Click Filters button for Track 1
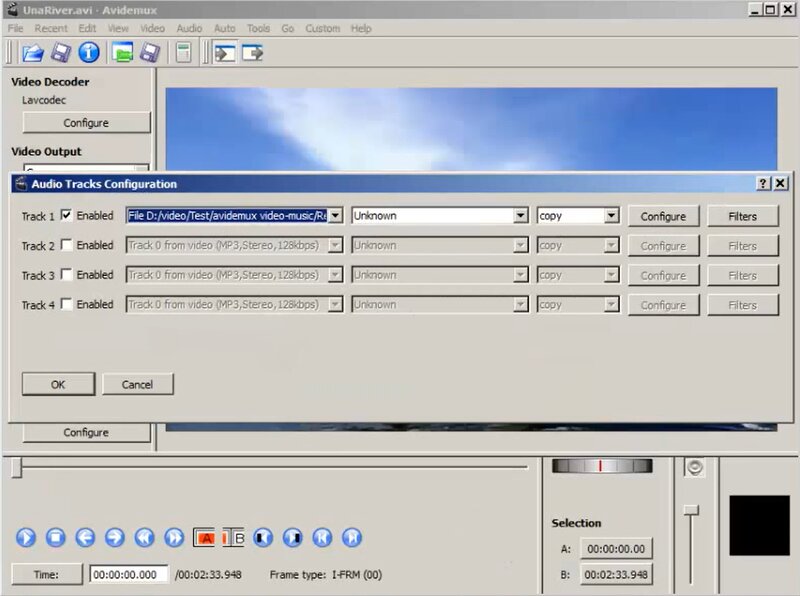800x596 pixels. point(742,216)
